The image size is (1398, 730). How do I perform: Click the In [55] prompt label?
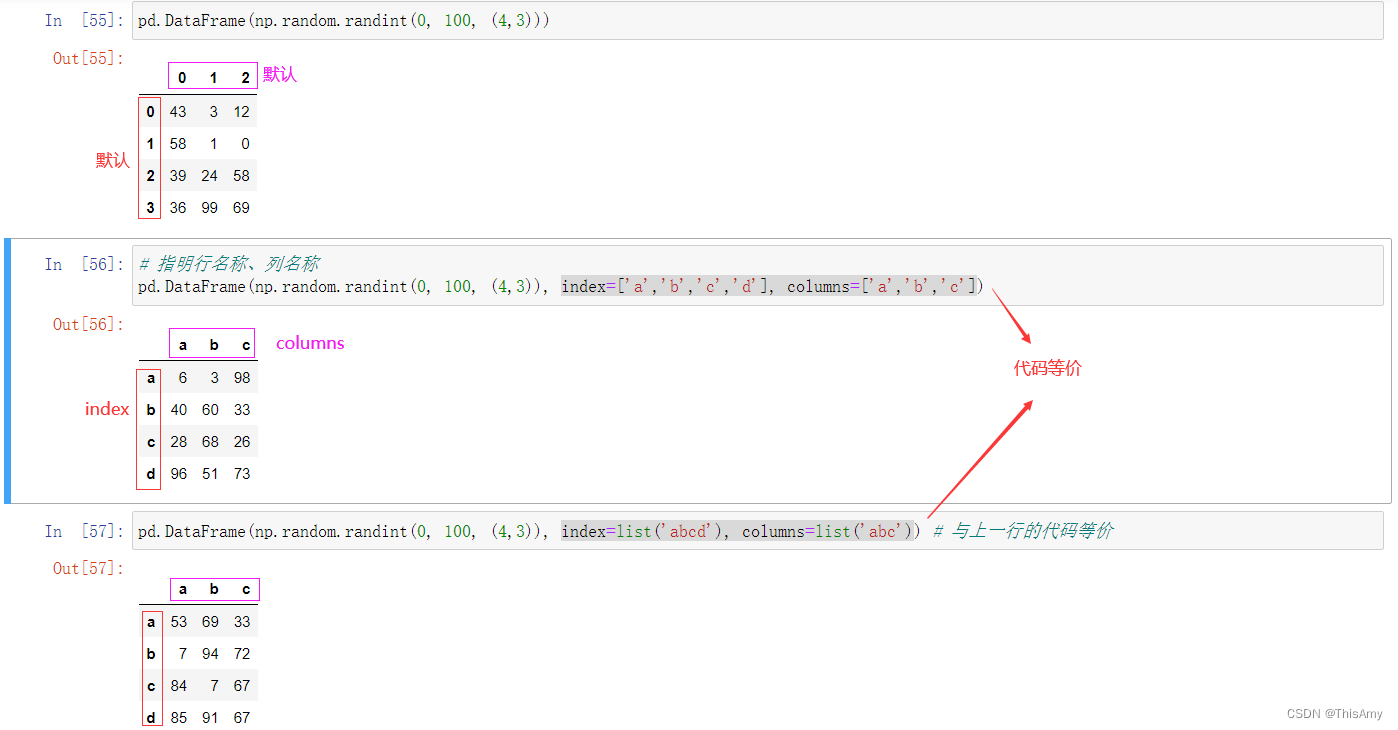click(84, 21)
